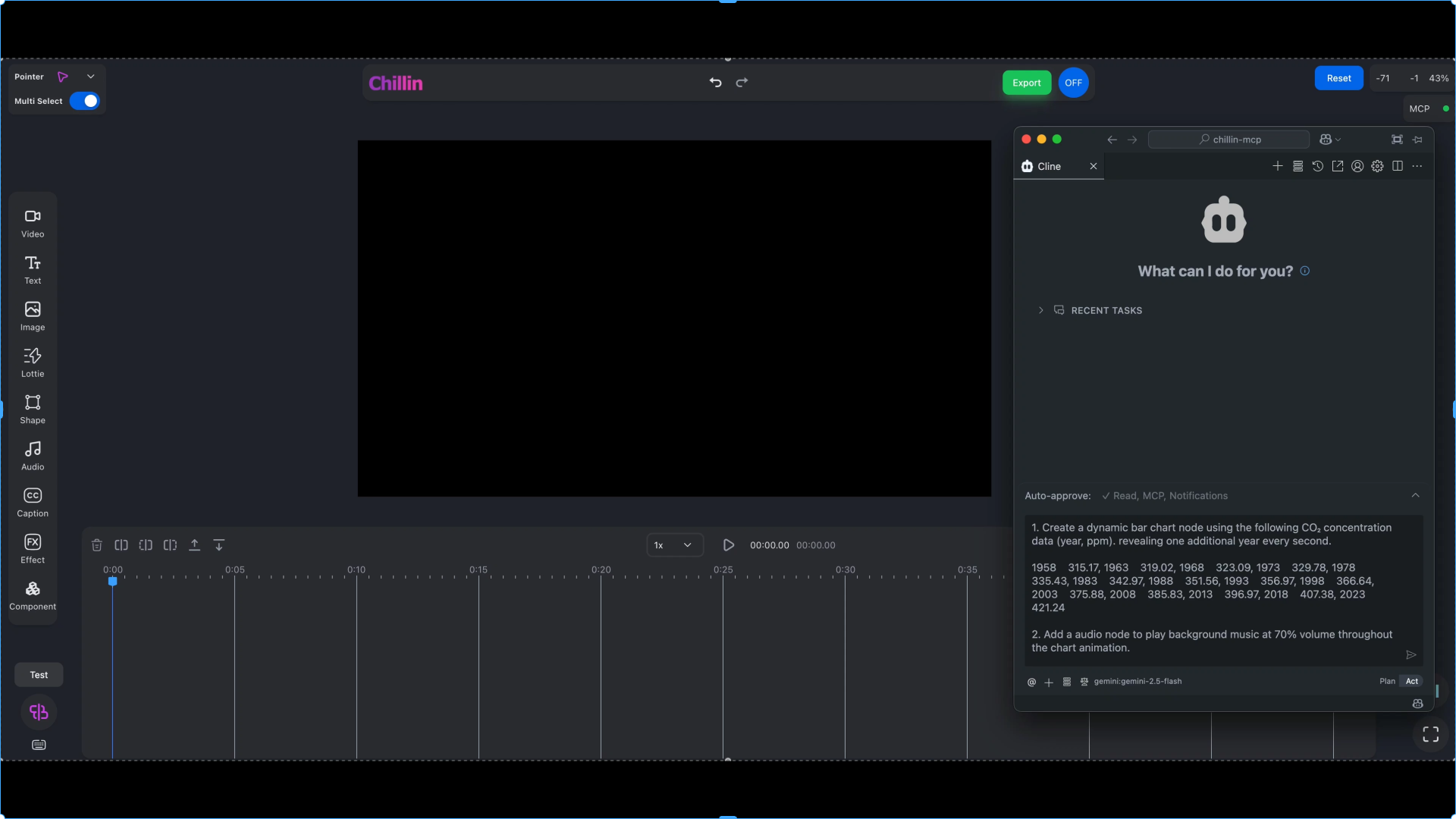This screenshot has width=1456, height=819.
Task: Move track down with download arrow icon
Action: tap(219, 545)
